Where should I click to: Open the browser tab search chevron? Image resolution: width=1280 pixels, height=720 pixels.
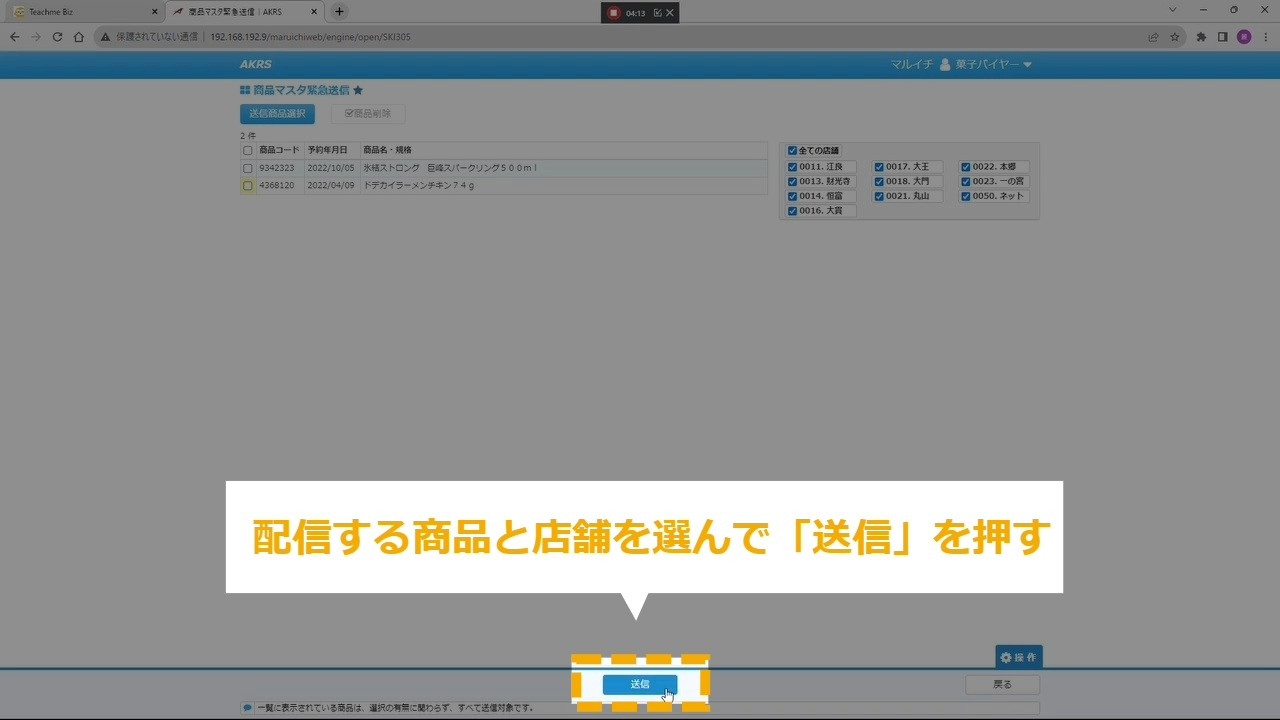1172,10
